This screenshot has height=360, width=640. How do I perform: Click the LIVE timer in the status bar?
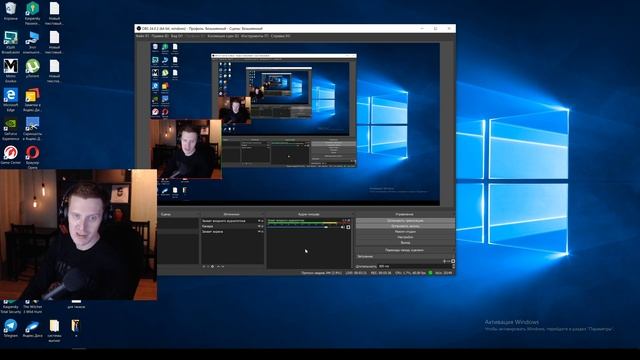(x=356, y=273)
